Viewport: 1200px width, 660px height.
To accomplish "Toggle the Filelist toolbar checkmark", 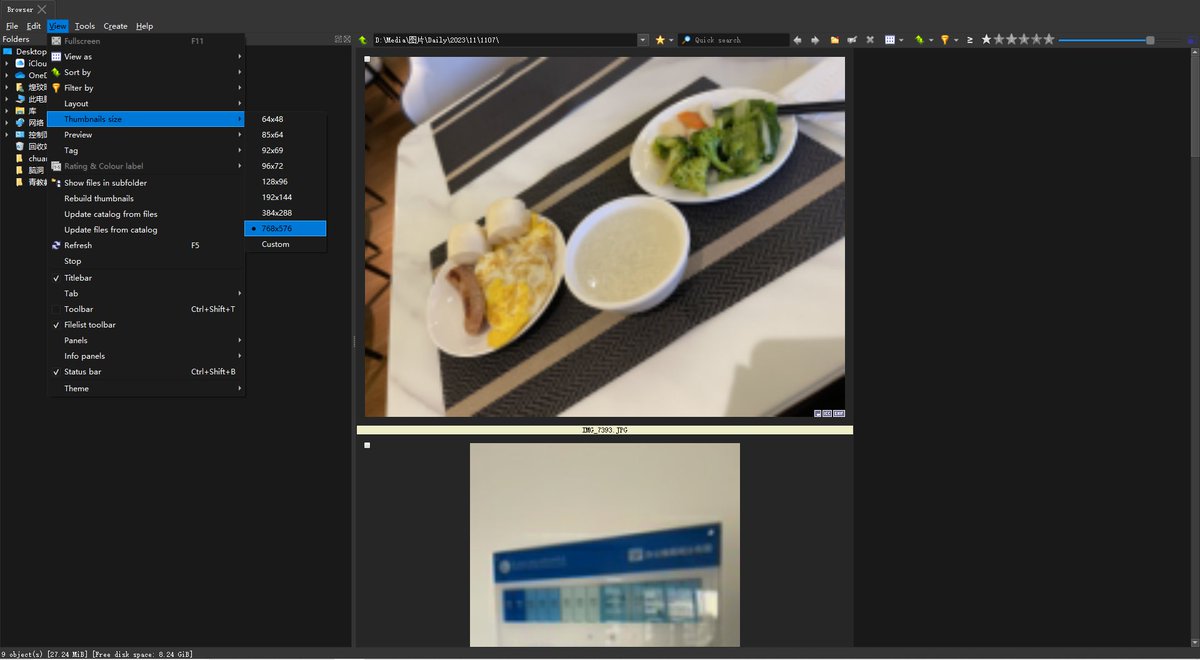I will point(56,325).
